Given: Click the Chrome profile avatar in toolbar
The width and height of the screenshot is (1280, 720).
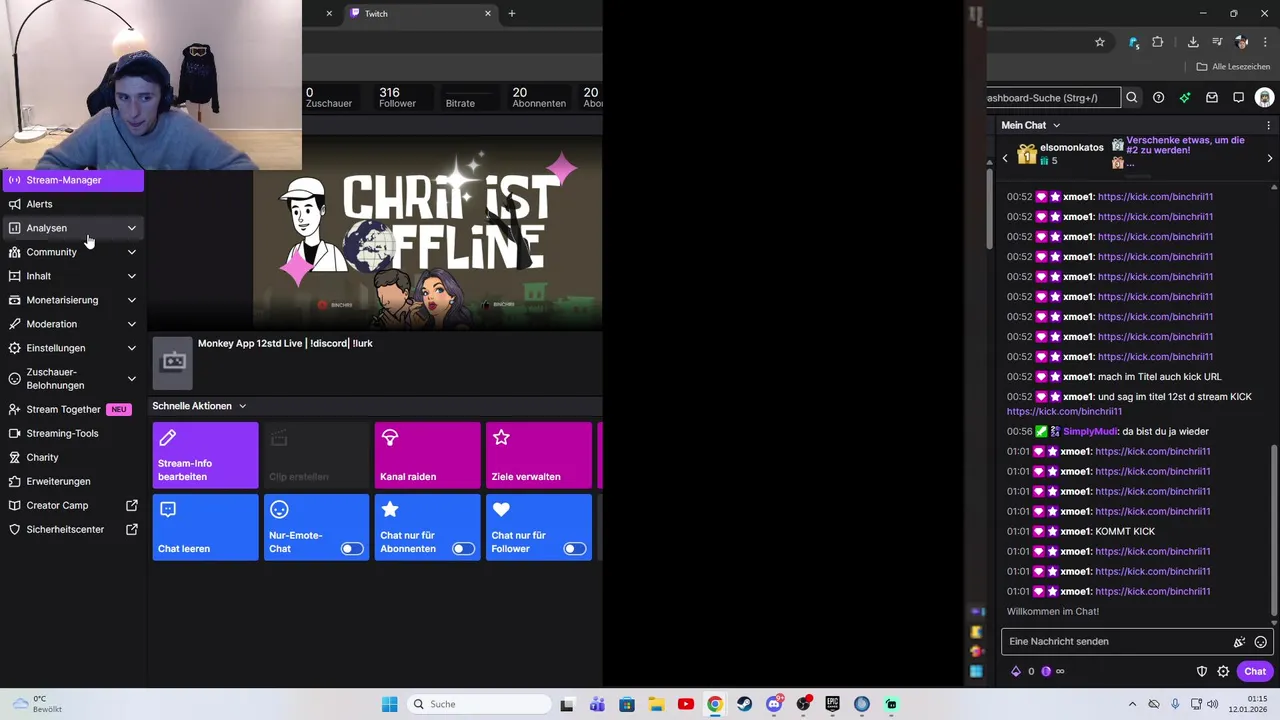Looking at the screenshot, I should point(1242,42).
